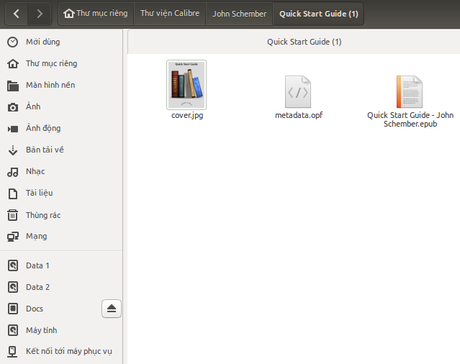Click the Thùng rác trash icon
This screenshot has width=460, height=364.
[13, 215]
